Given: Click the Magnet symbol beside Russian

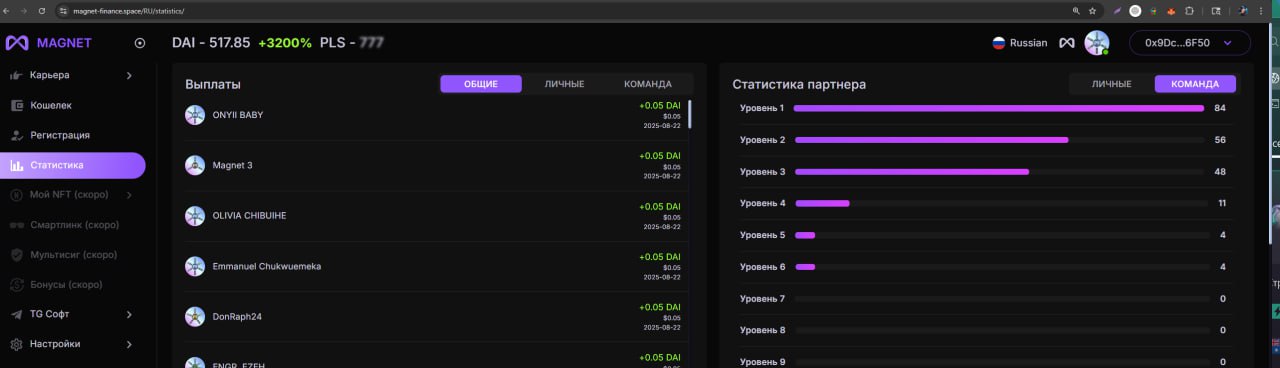Looking at the screenshot, I should [x=1067, y=43].
